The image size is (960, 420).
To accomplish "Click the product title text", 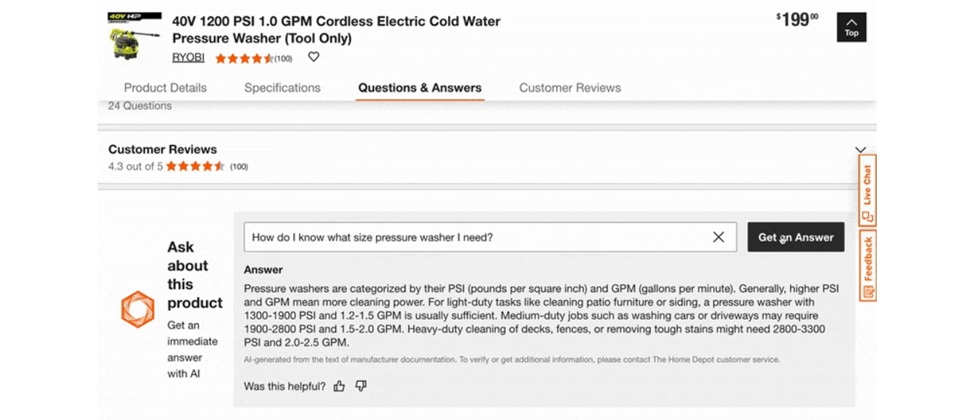I will (x=336, y=29).
